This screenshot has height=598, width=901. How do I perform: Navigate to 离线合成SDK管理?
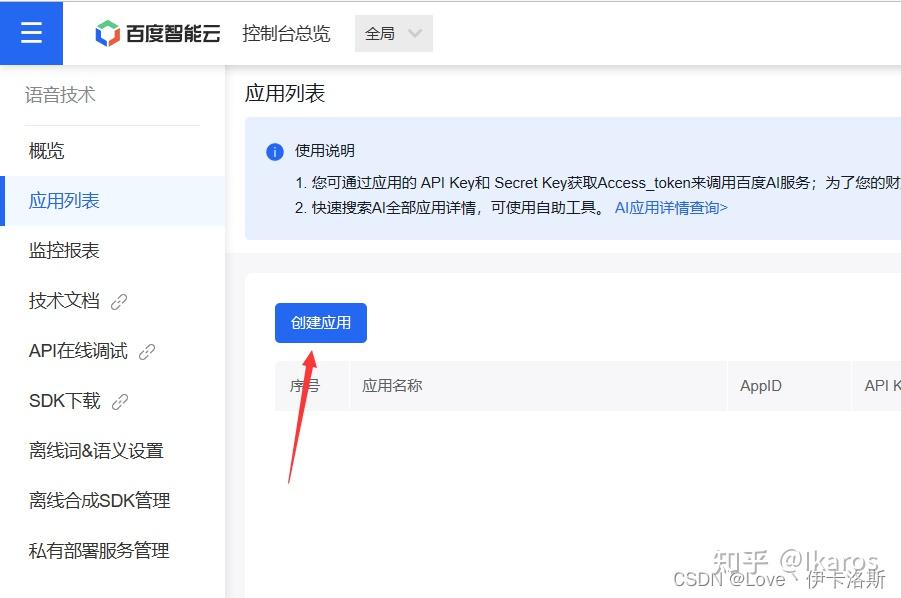[97, 500]
